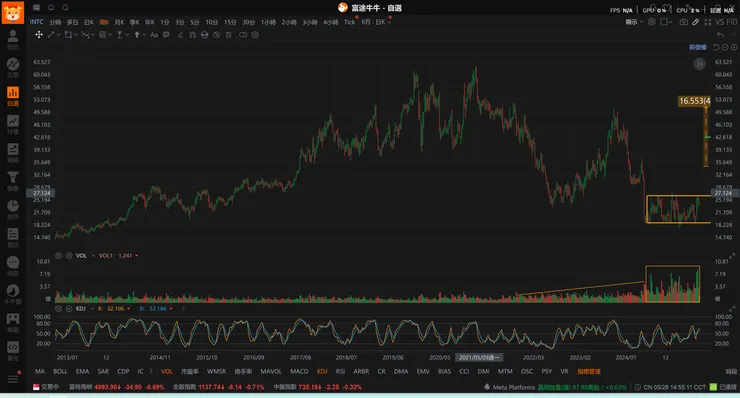Open the search magnifier in title bar
This screenshot has height=398, width=740.
(66, 8)
